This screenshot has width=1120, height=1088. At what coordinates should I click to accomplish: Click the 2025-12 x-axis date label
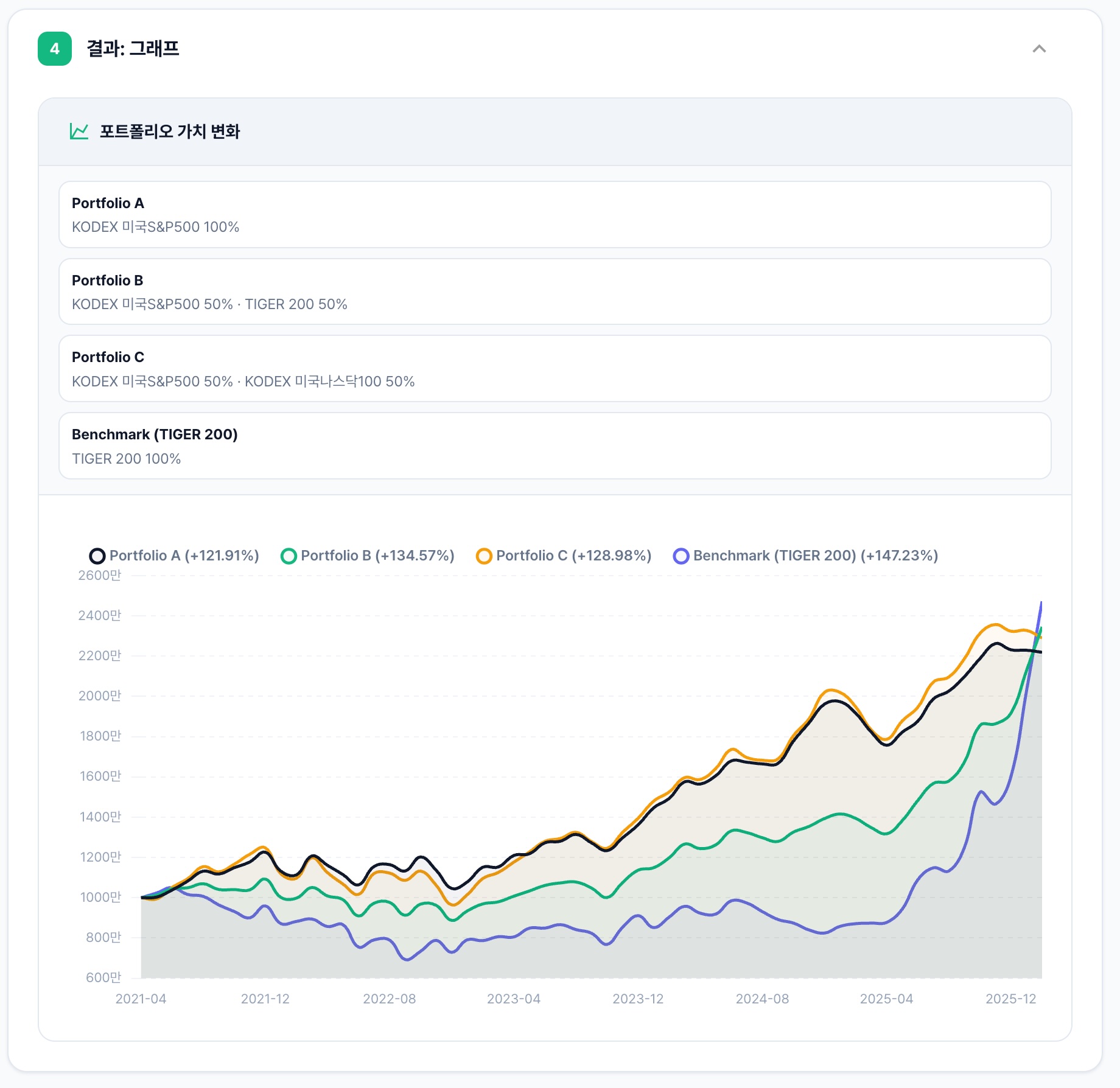(x=1010, y=999)
